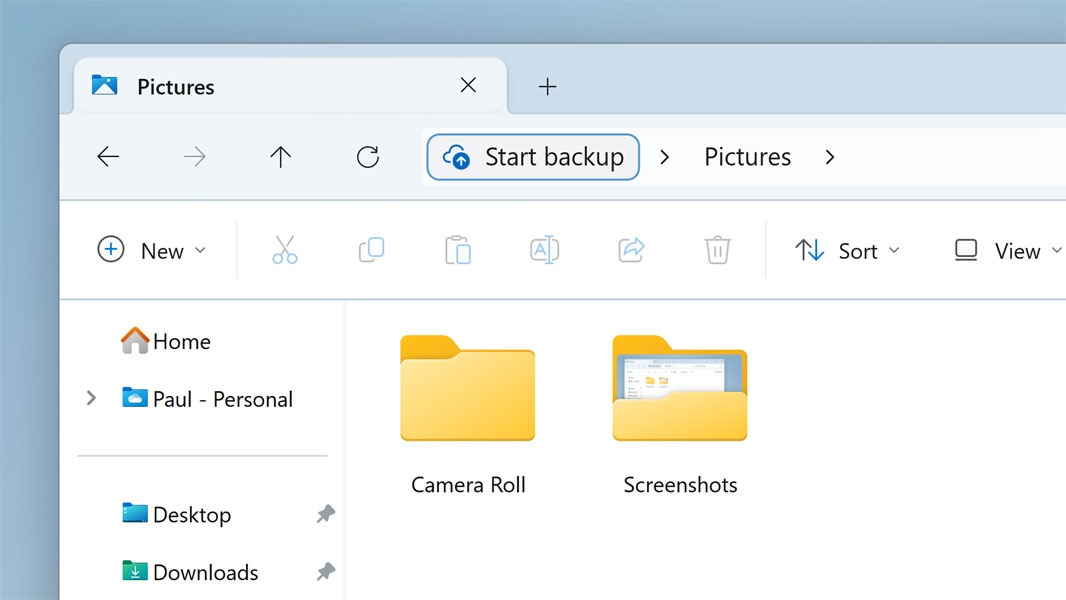Viewport: 1066px width, 600px height.
Task: Select Pictures in the address bar breadcrumb
Action: pos(747,157)
